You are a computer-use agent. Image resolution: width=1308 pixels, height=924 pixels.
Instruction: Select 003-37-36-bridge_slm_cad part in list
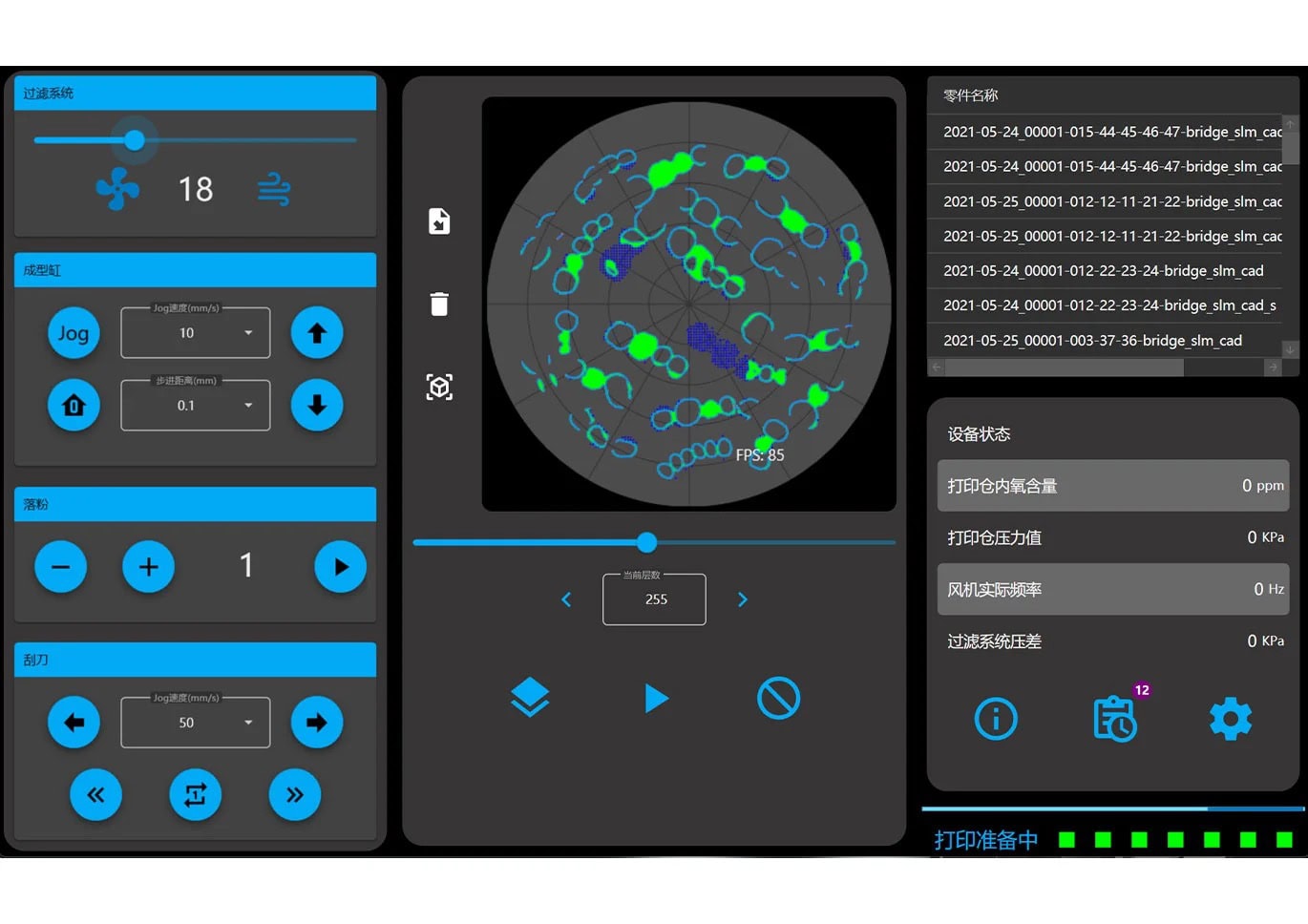click(1092, 341)
